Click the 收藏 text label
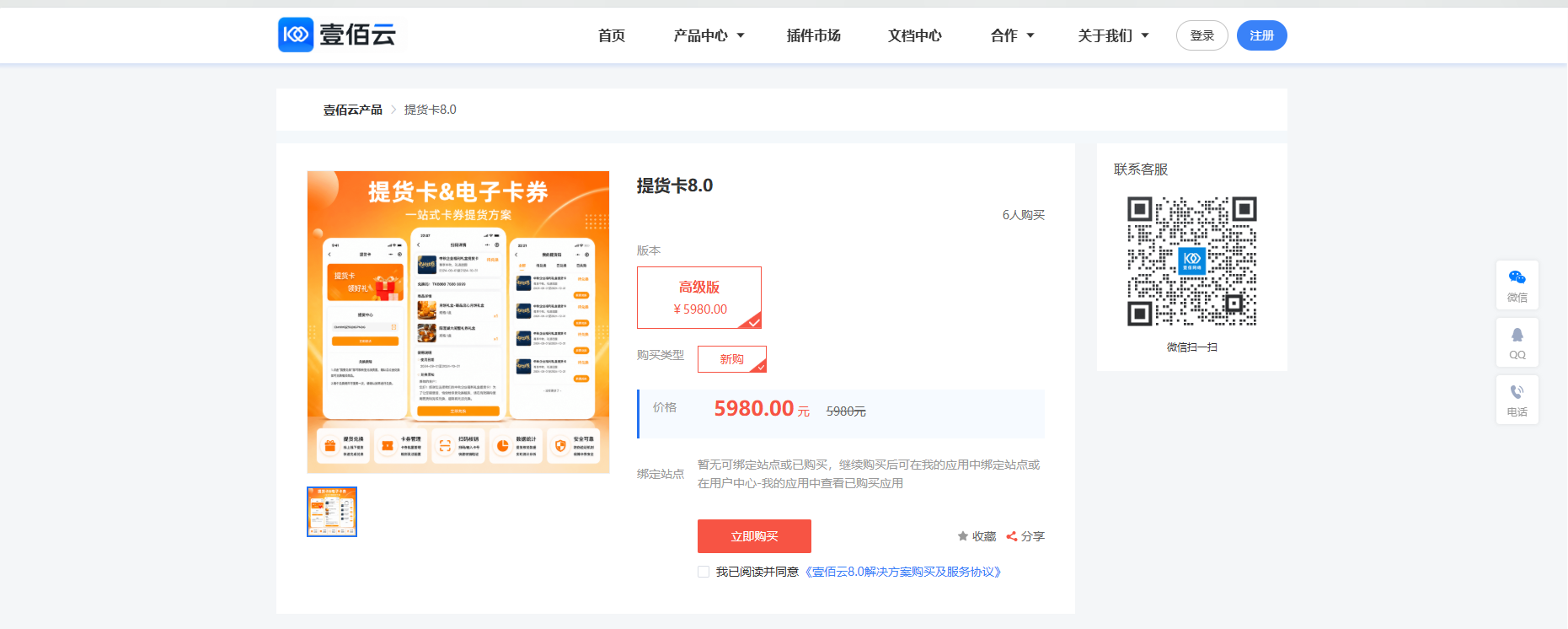Image resolution: width=1568 pixels, height=629 pixels. point(984,536)
